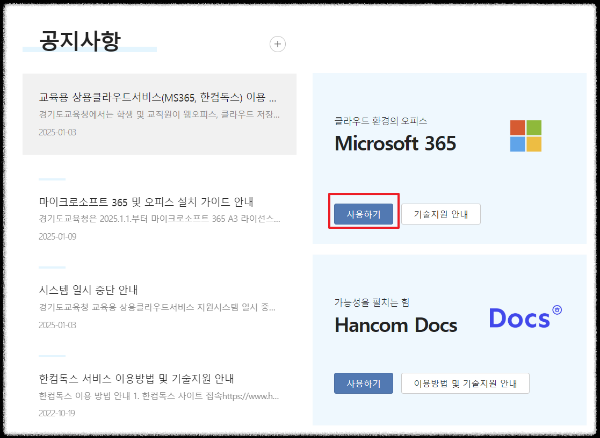Image resolution: width=600 pixels, height=438 pixels.
Task: Click the text 클라우드 환경의 오피스
Action: point(381,121)
